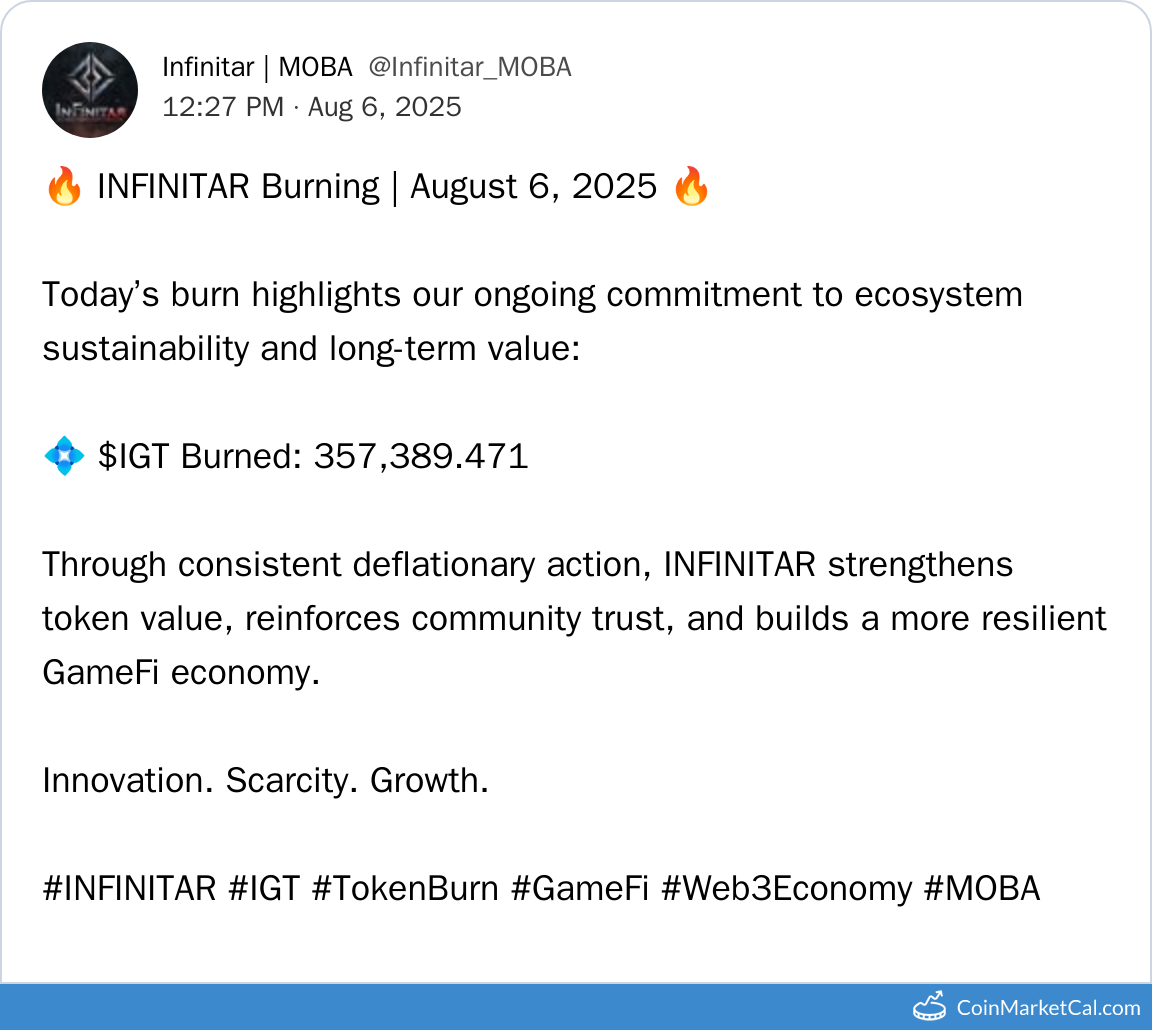Visit CoinMarketCal.com watermark link
This screenshot has width=1152, height=1030.
coord(1048,1007)
